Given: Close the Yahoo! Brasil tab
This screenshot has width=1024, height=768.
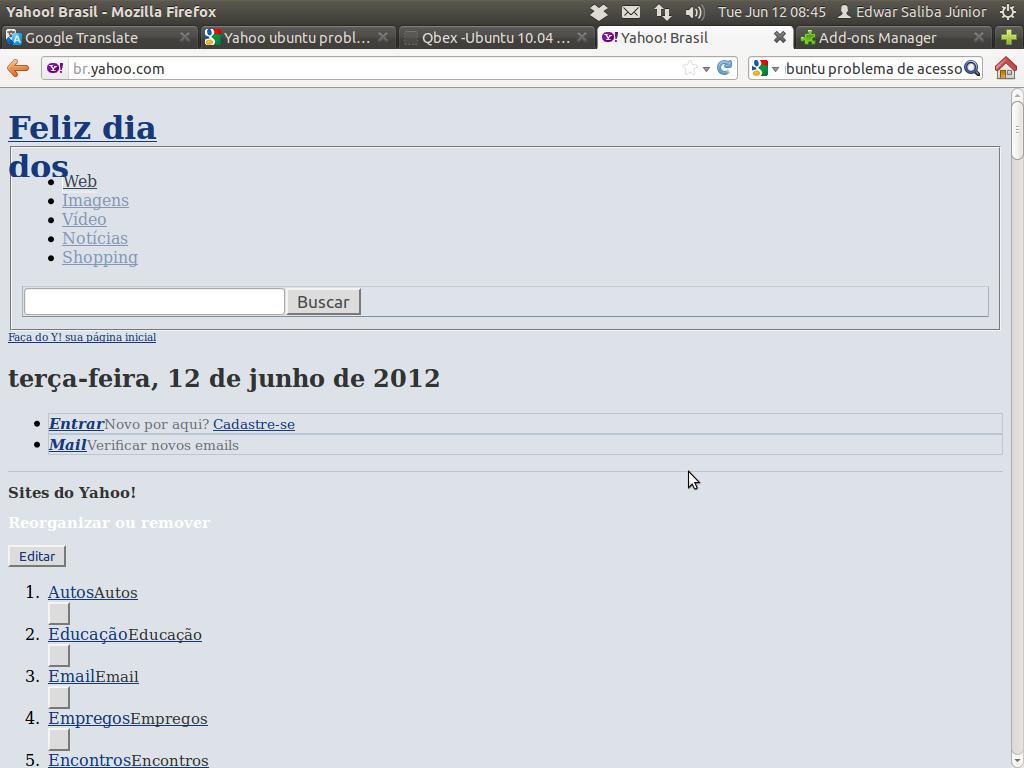Looking at the screenshot, I should [780, 37].
